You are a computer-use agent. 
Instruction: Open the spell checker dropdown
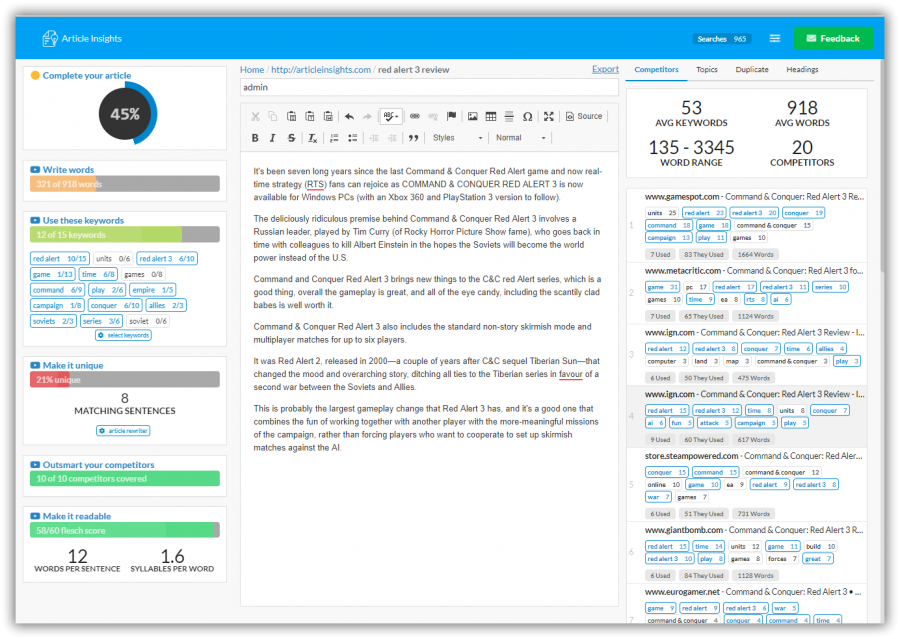(x=390, y=117)
